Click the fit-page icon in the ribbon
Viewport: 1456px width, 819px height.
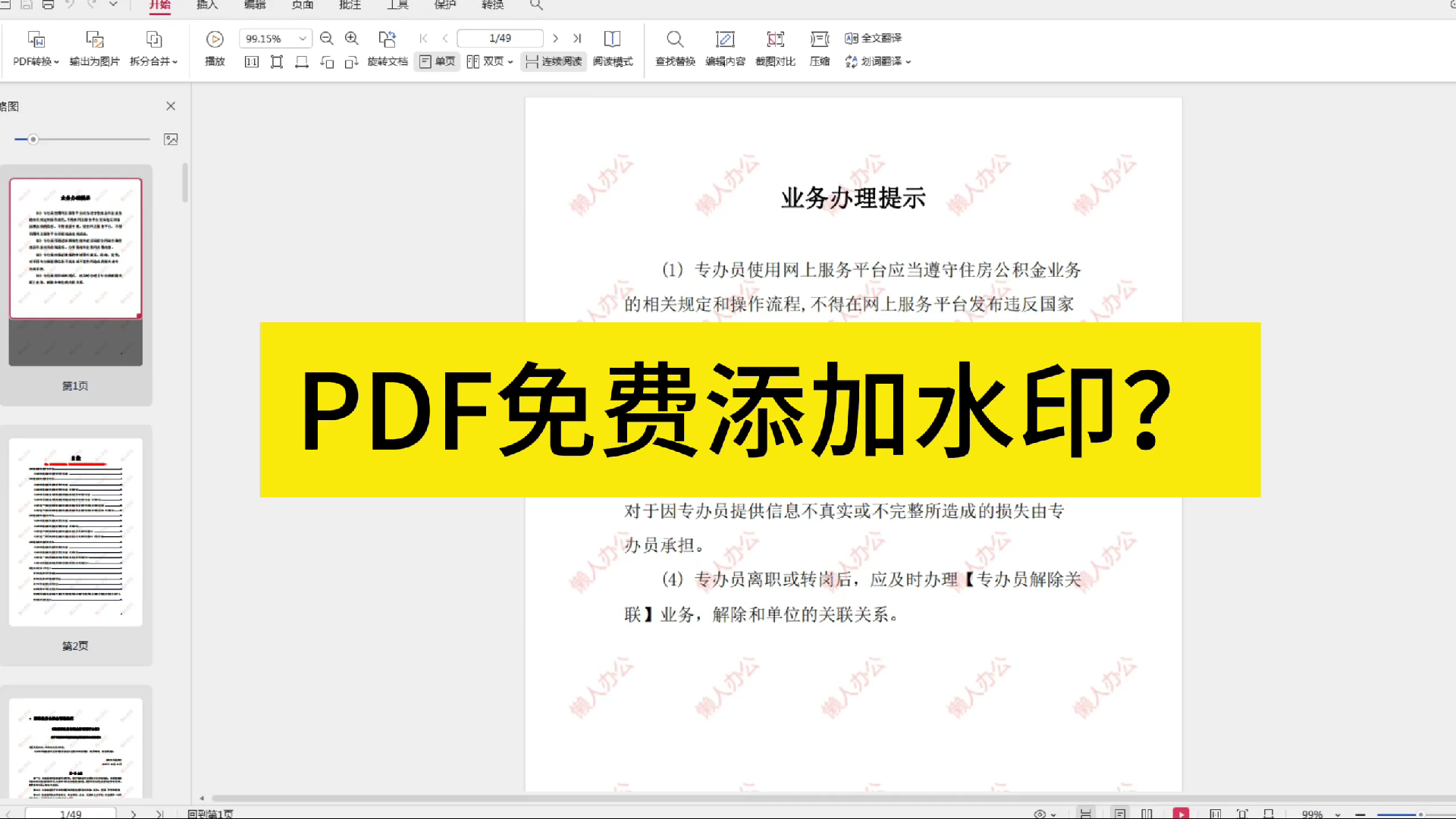coord(277,62)
